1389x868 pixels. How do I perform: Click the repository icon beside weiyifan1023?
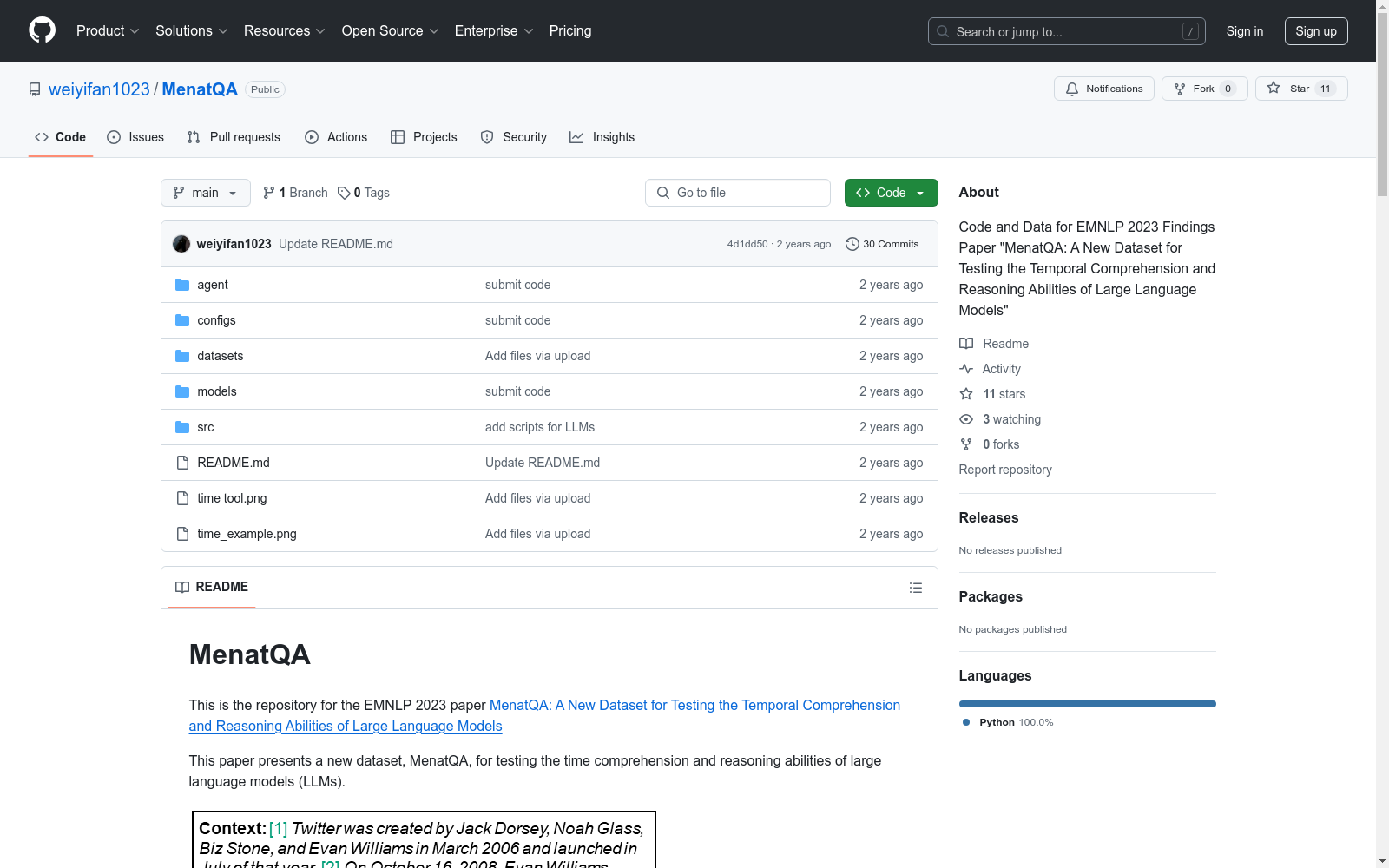[35, 89]
